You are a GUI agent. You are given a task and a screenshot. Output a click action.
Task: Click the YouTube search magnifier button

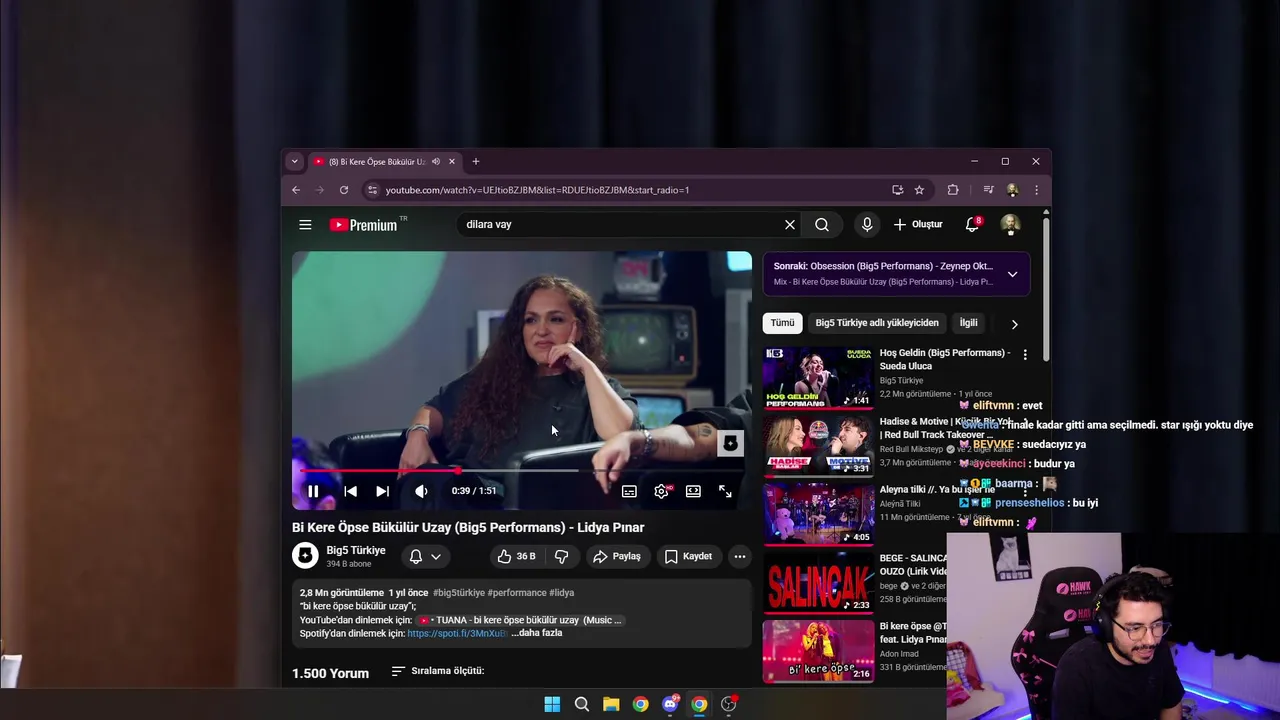(822, 225)
